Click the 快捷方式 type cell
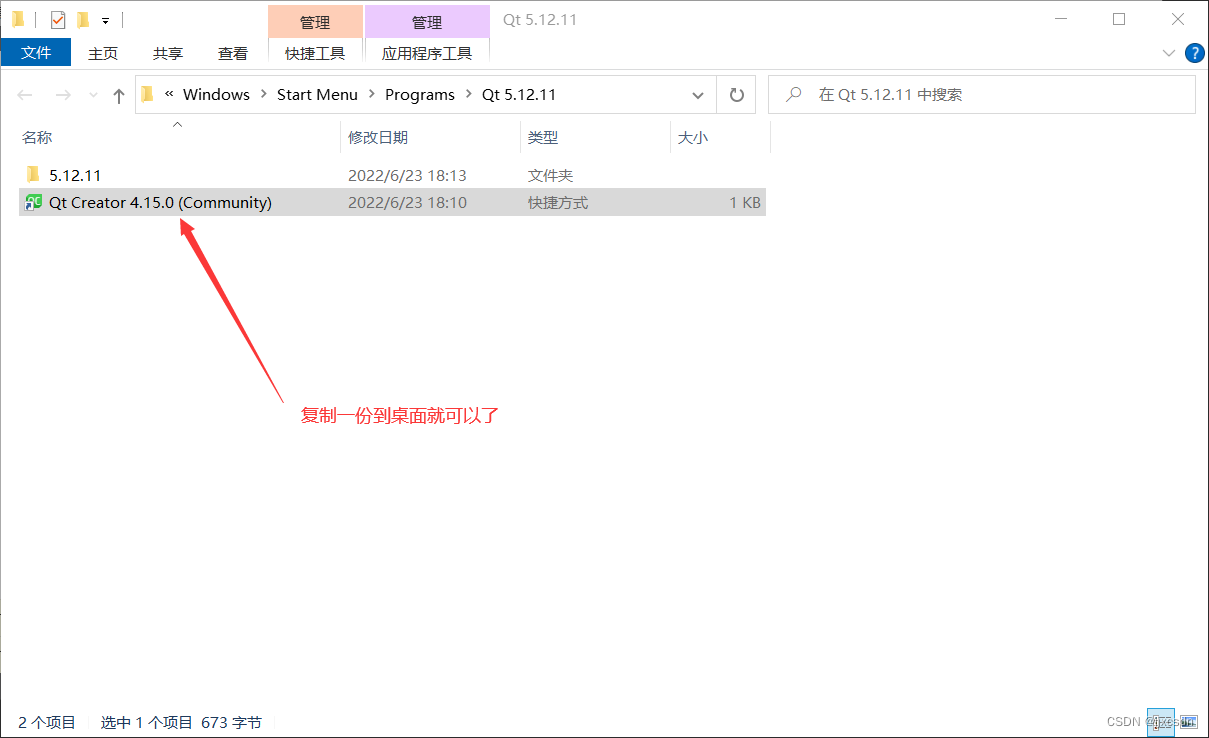This screenshot has height=738, width=1209. [558, 202]
